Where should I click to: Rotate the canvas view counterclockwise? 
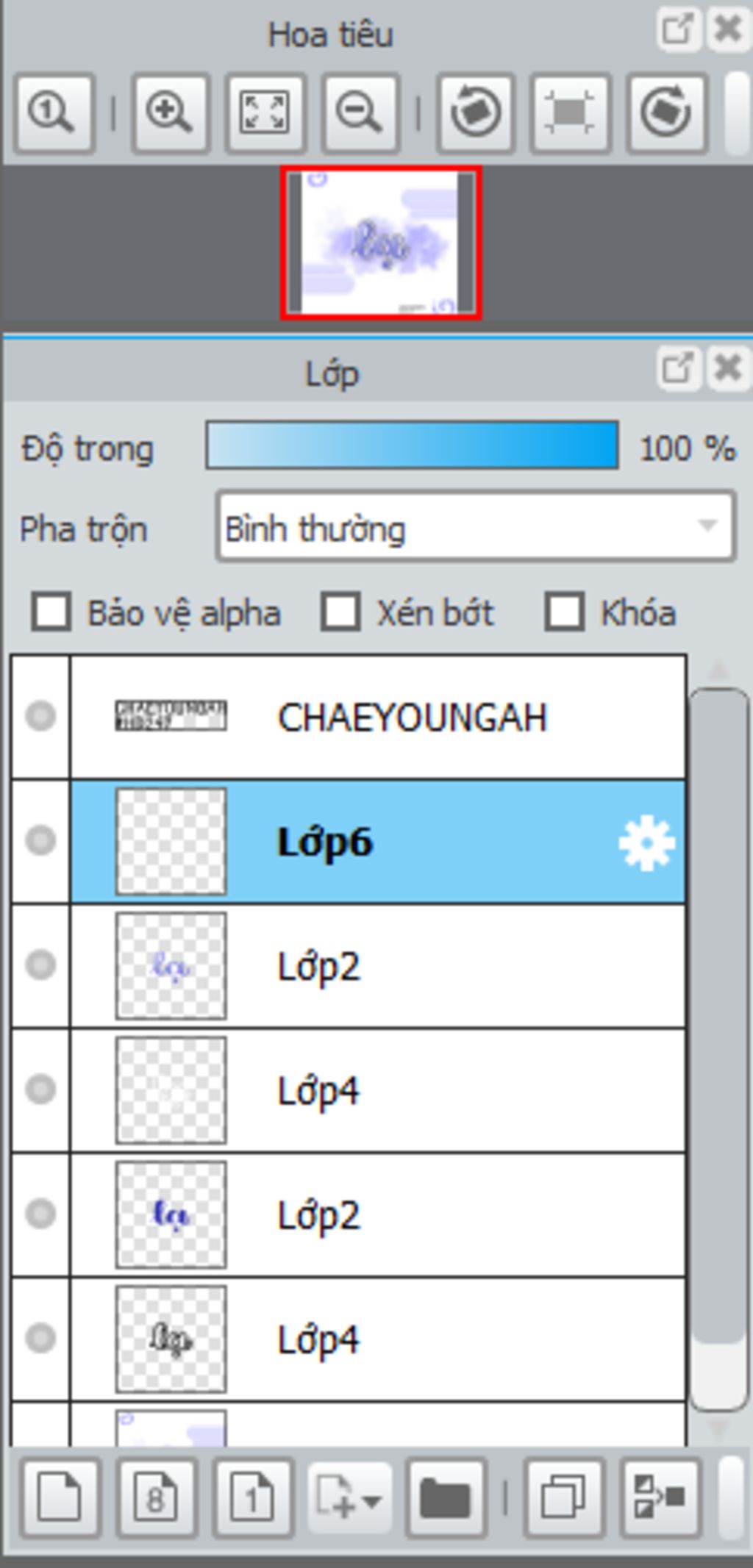(x=476, y=113)
